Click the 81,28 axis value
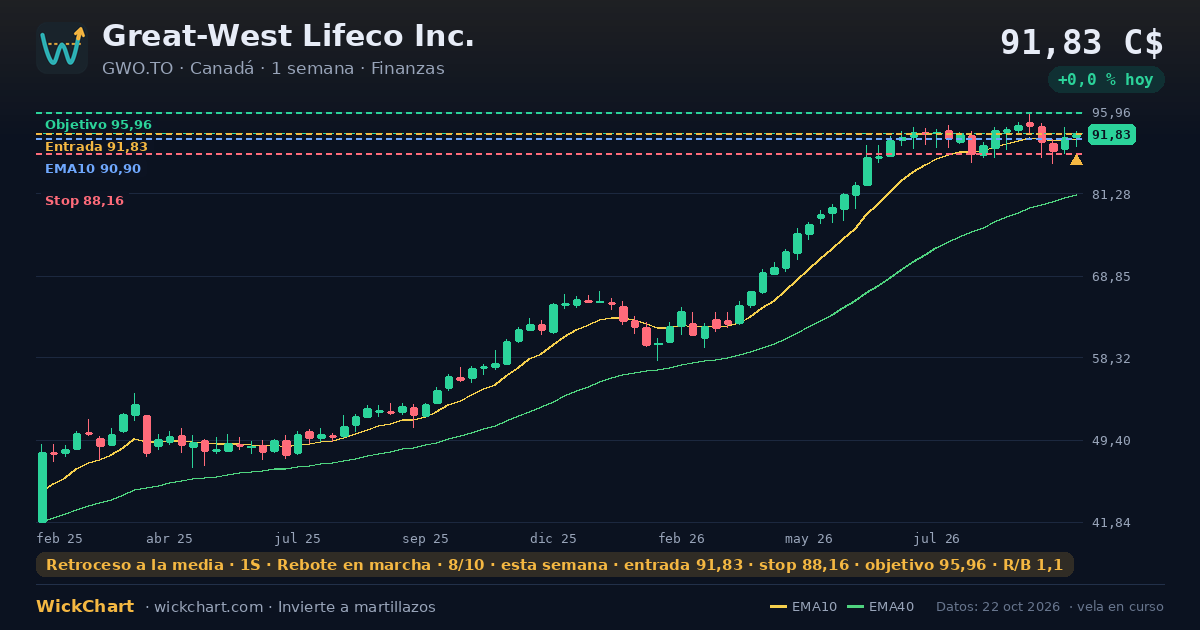Viewport: 1200px width, 630px height. (1111, 194)
